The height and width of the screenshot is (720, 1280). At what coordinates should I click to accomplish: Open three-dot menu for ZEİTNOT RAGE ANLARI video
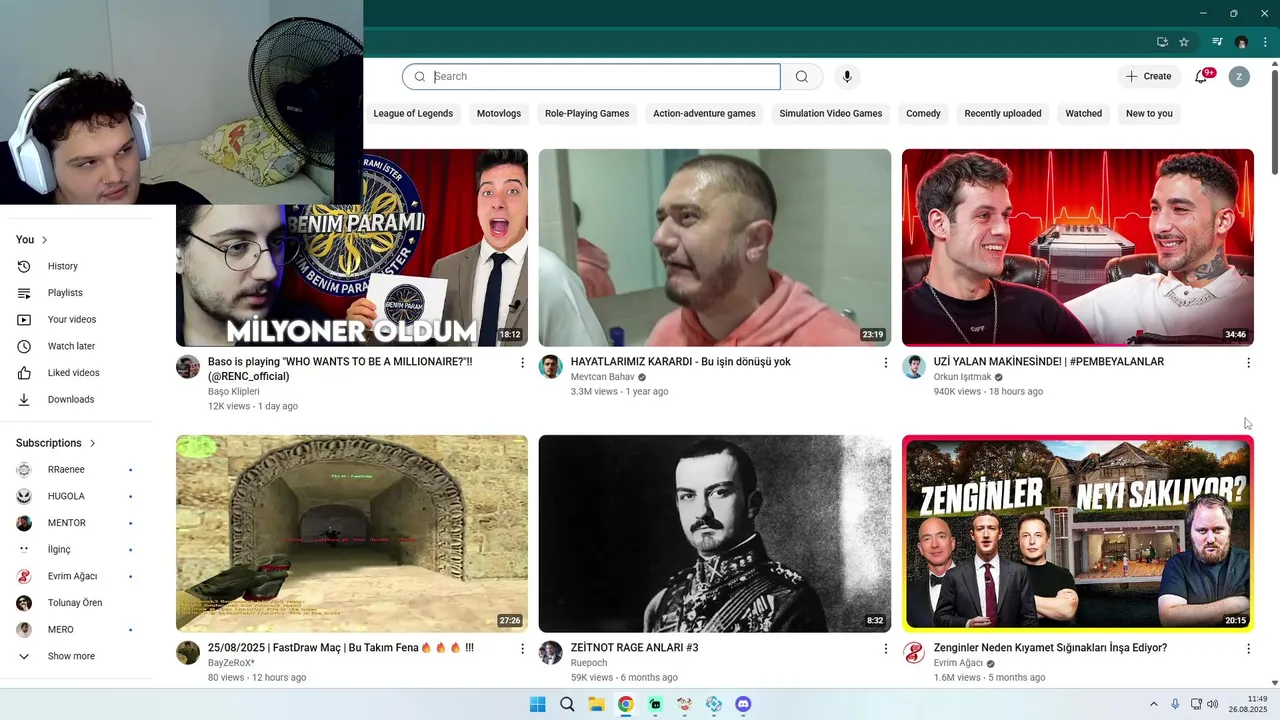coord(885,649)
